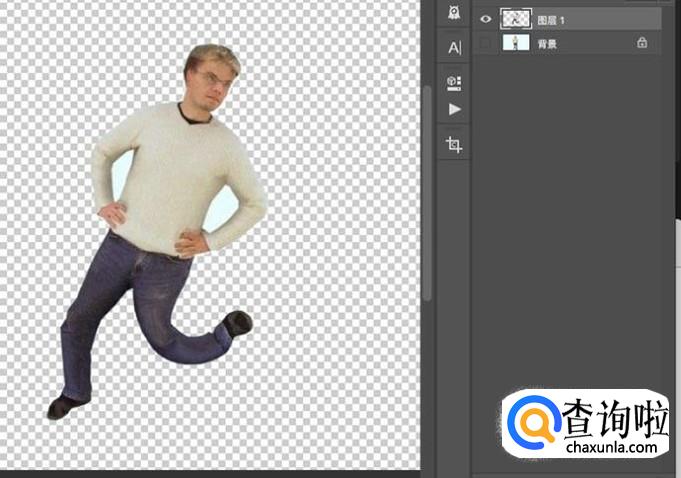Image resolution: width=681 pixels, height=478 pixels.
Task: Click the 图层 1 layer name
Action: click(551, 20)
